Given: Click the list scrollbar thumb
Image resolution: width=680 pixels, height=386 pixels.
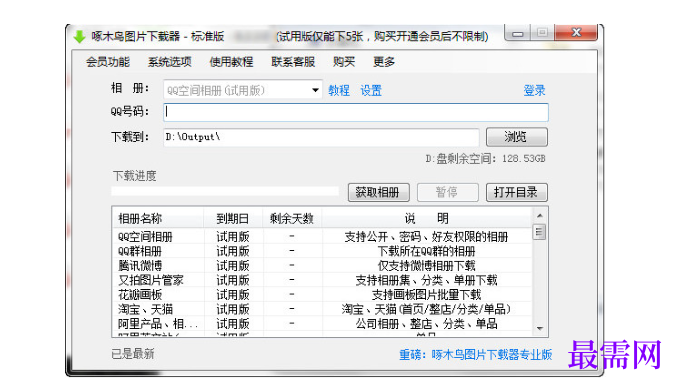Looking at the screenshot, I should point(539,232).
